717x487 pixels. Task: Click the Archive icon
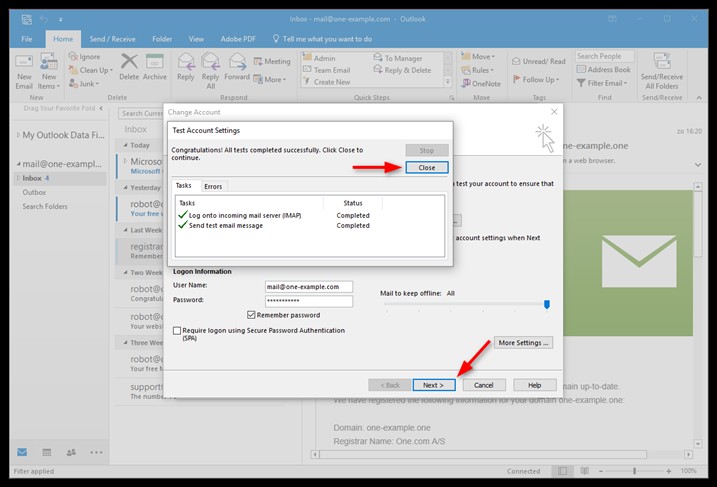tap(155, 61)
